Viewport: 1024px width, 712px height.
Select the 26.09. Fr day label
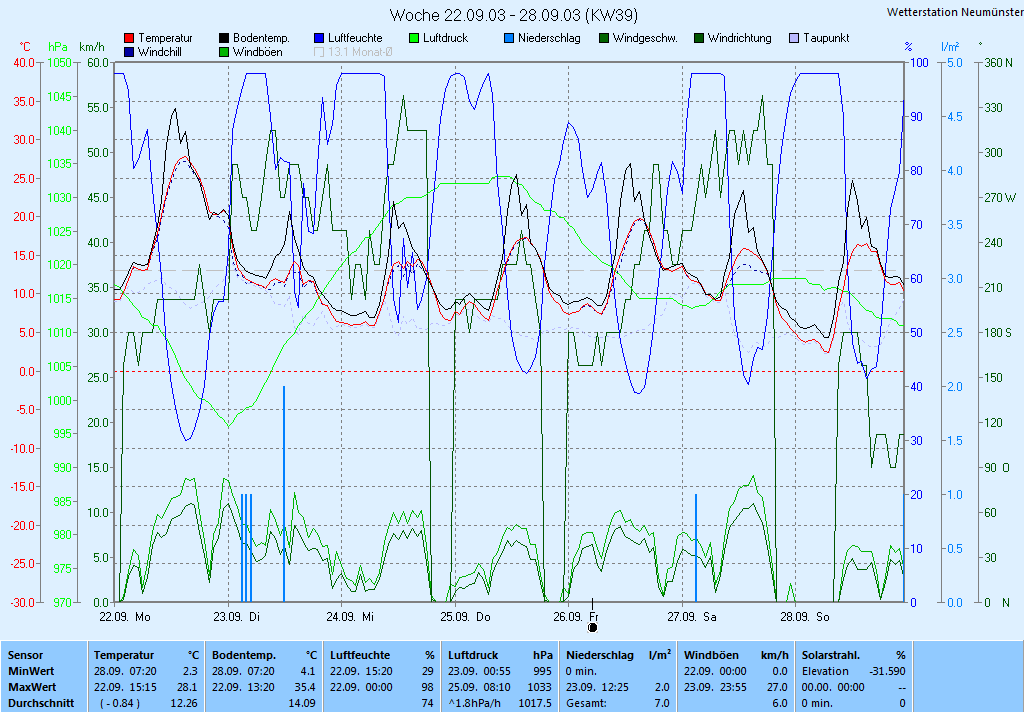coord(575,617)
